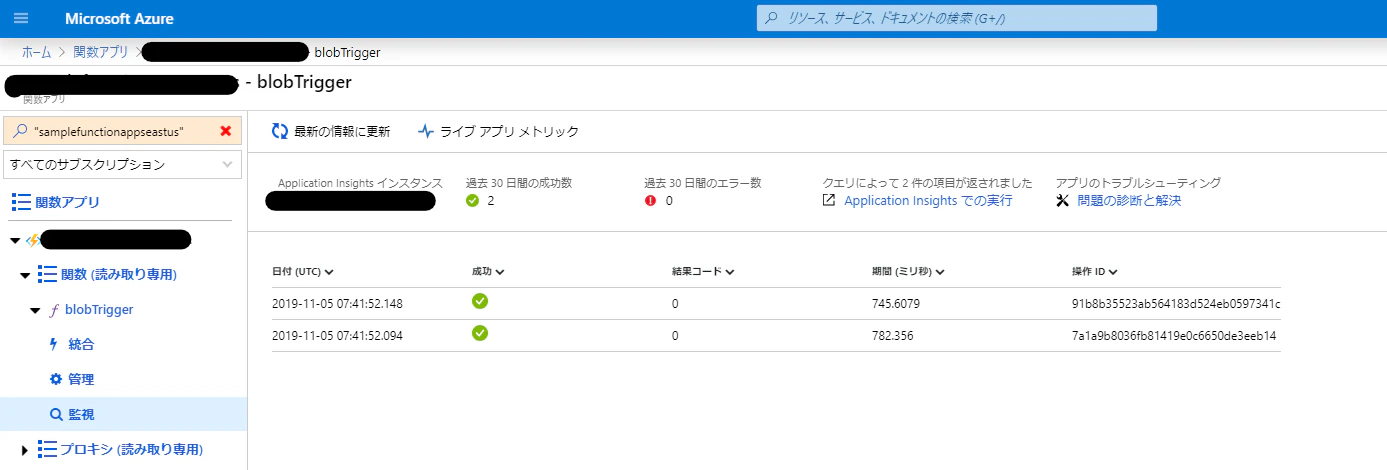Go to the 関数アプリ breadcrumb
This screenshot has height=470, width=1387.
pyautogui.click(x=101, y=52)
